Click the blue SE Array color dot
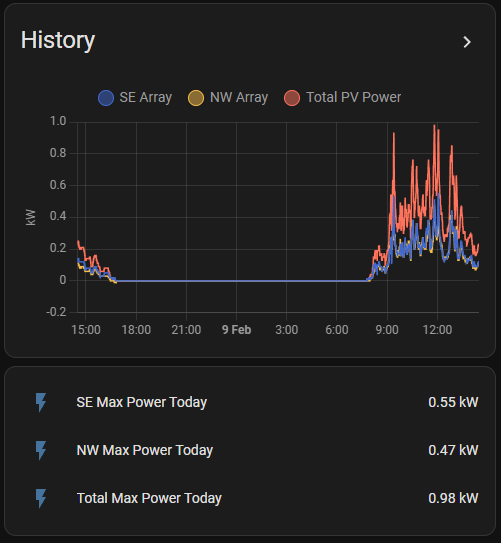501x543 pixels. 106,98
